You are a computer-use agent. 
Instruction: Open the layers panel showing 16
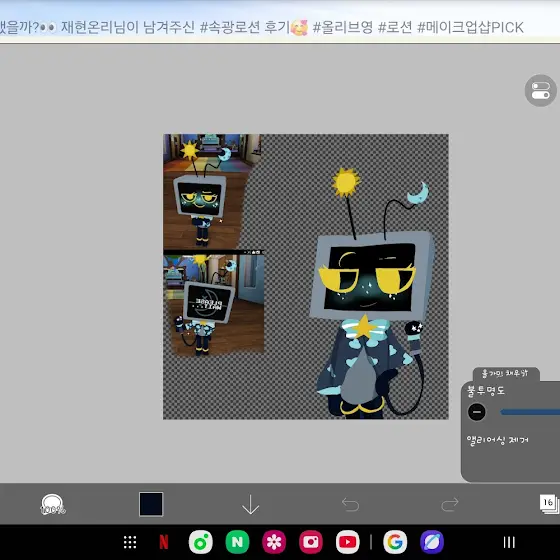549,504
